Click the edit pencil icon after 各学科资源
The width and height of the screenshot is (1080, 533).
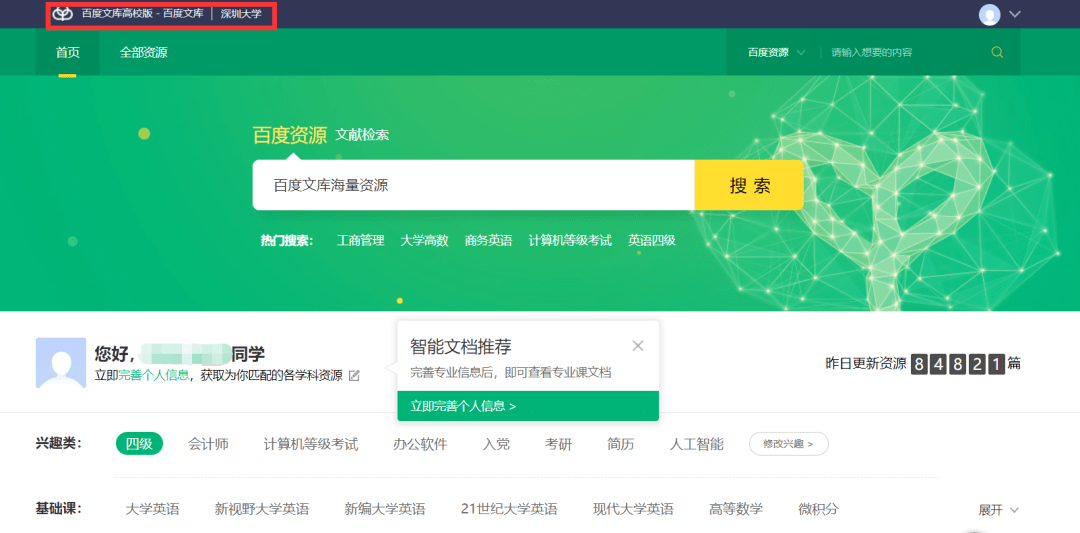click(354, 375)
